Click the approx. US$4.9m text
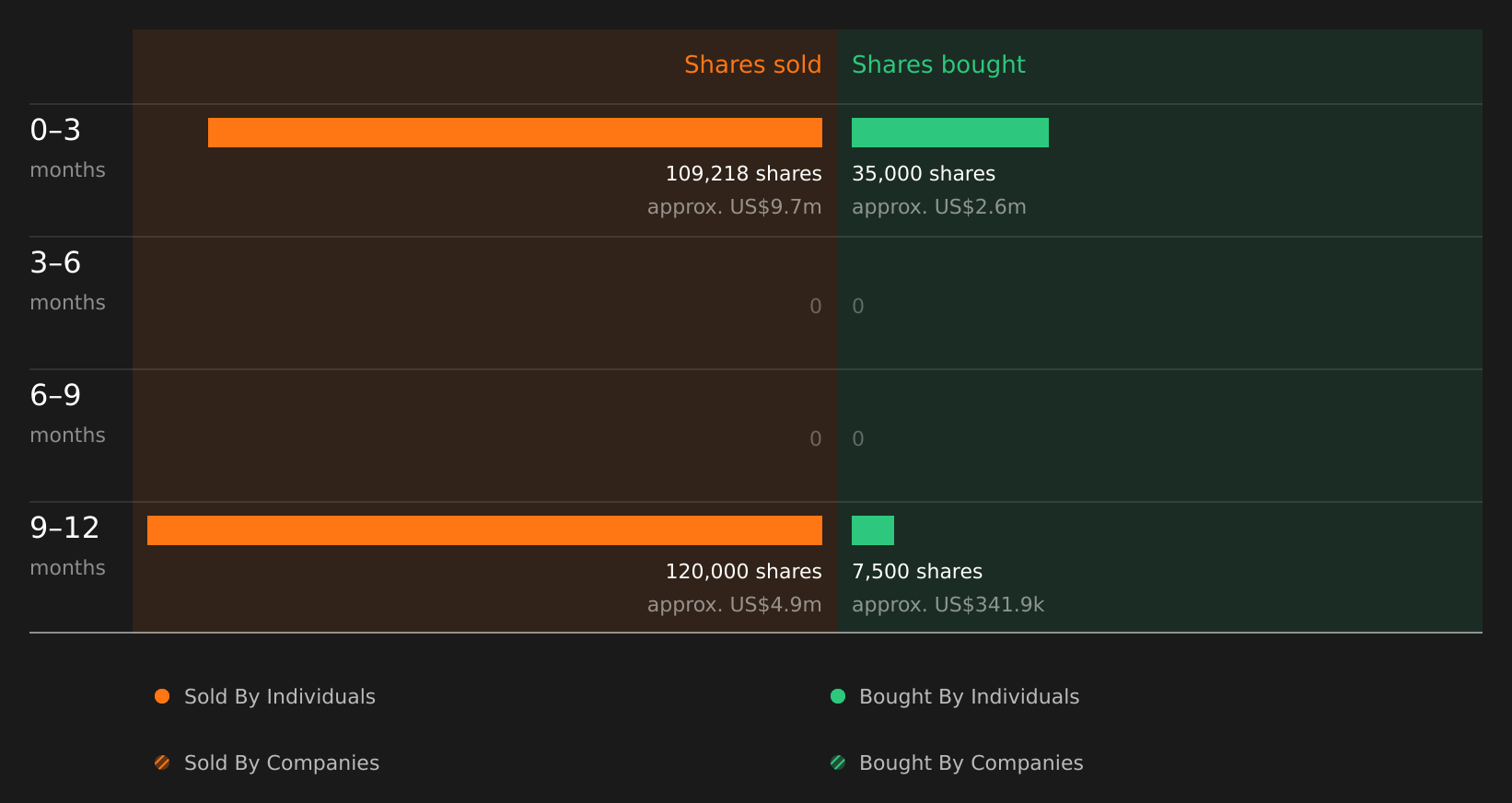The height and width of the screenshot is (803, 1512). tap(734, 605)
